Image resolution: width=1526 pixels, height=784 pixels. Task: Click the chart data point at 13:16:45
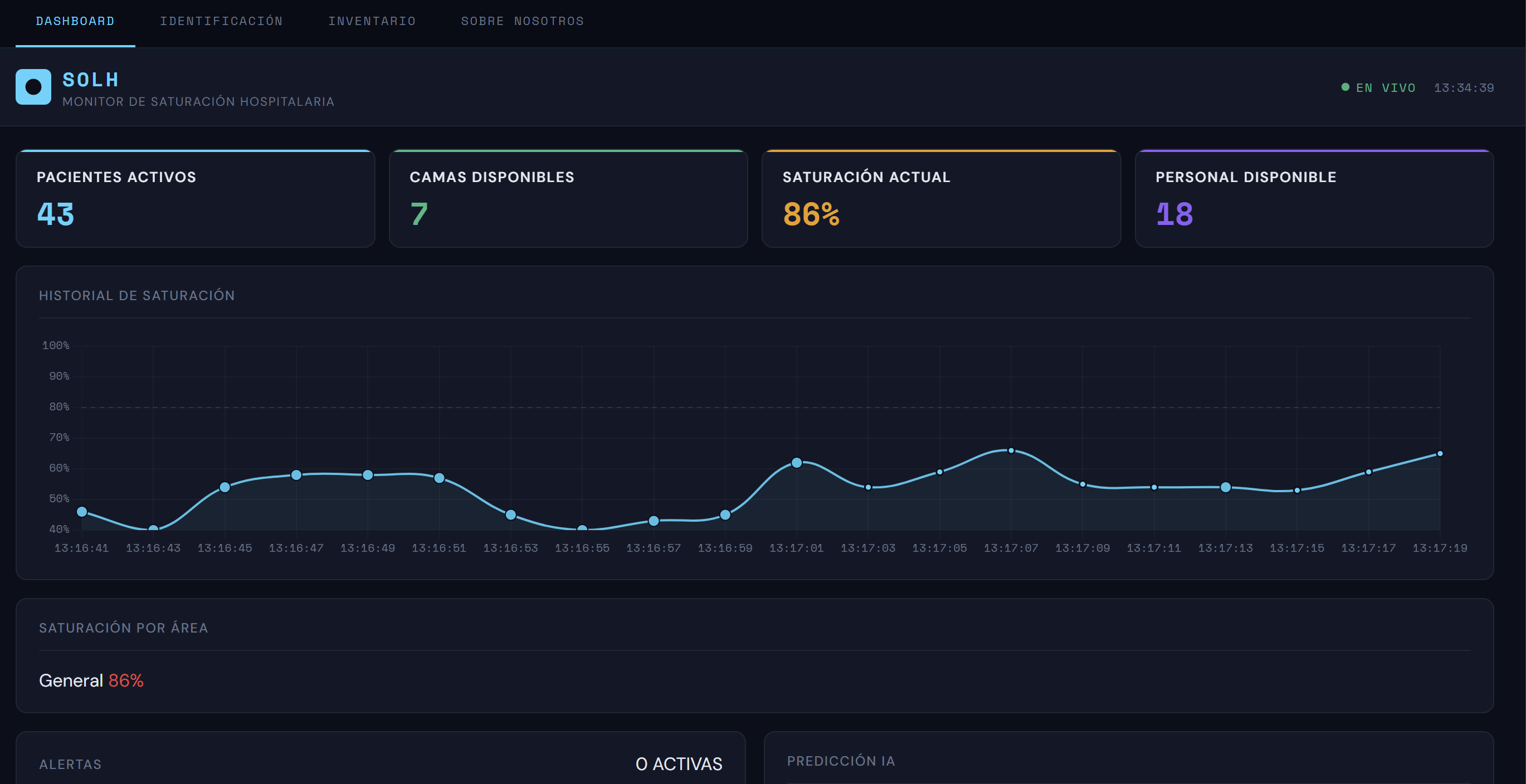point(225,487)
